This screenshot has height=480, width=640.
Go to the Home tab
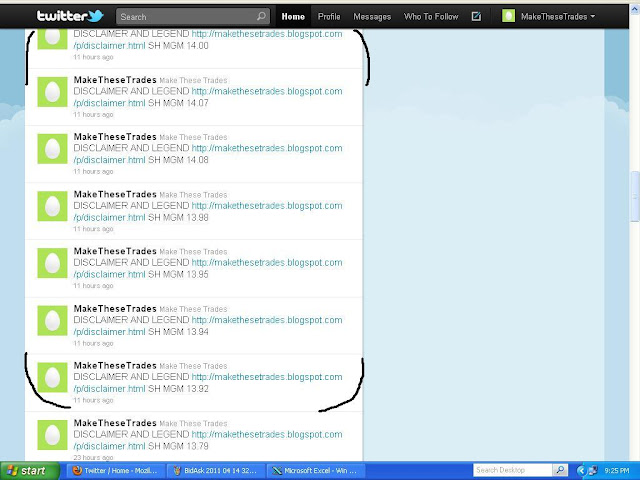293,17
